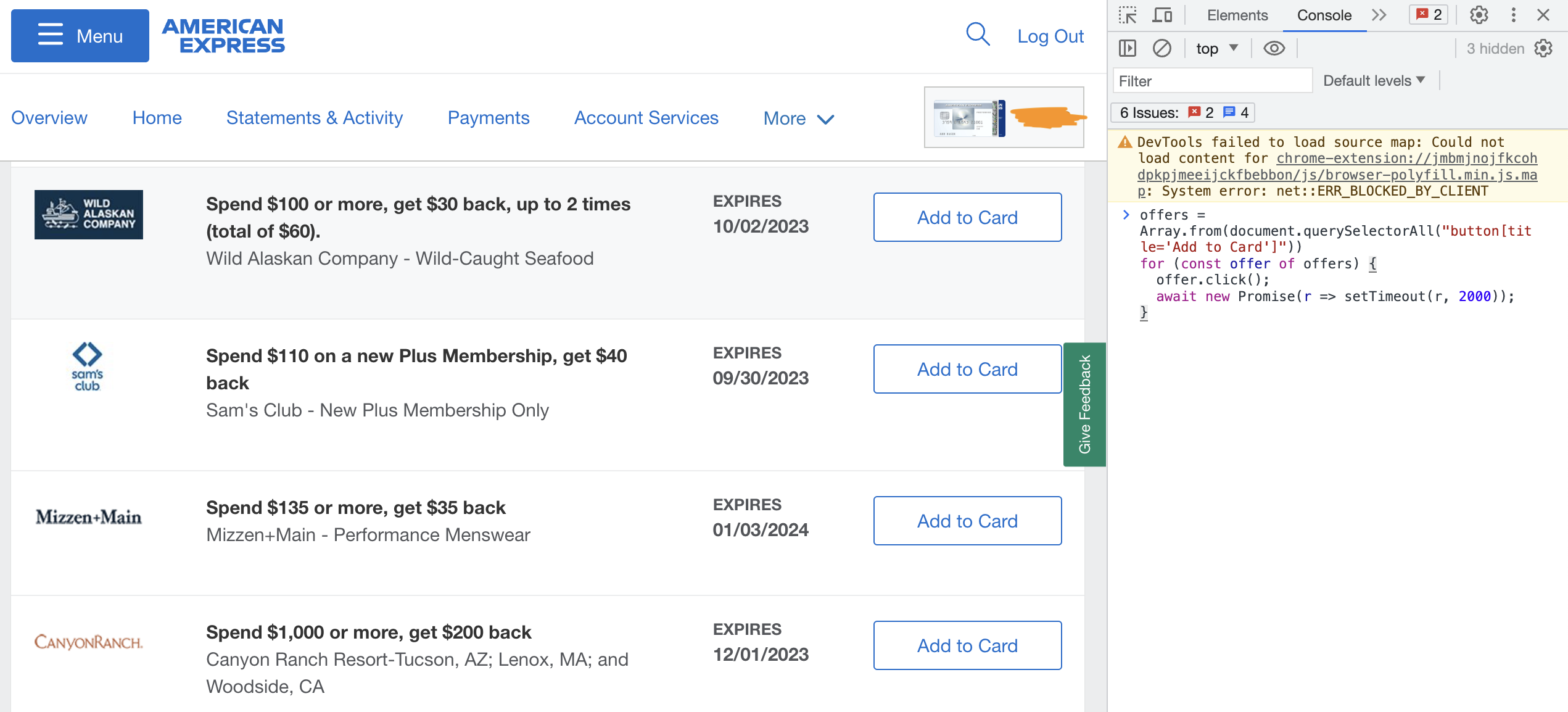
Task: Click expiration date 12/01/2023
Action: pos(761,655)
